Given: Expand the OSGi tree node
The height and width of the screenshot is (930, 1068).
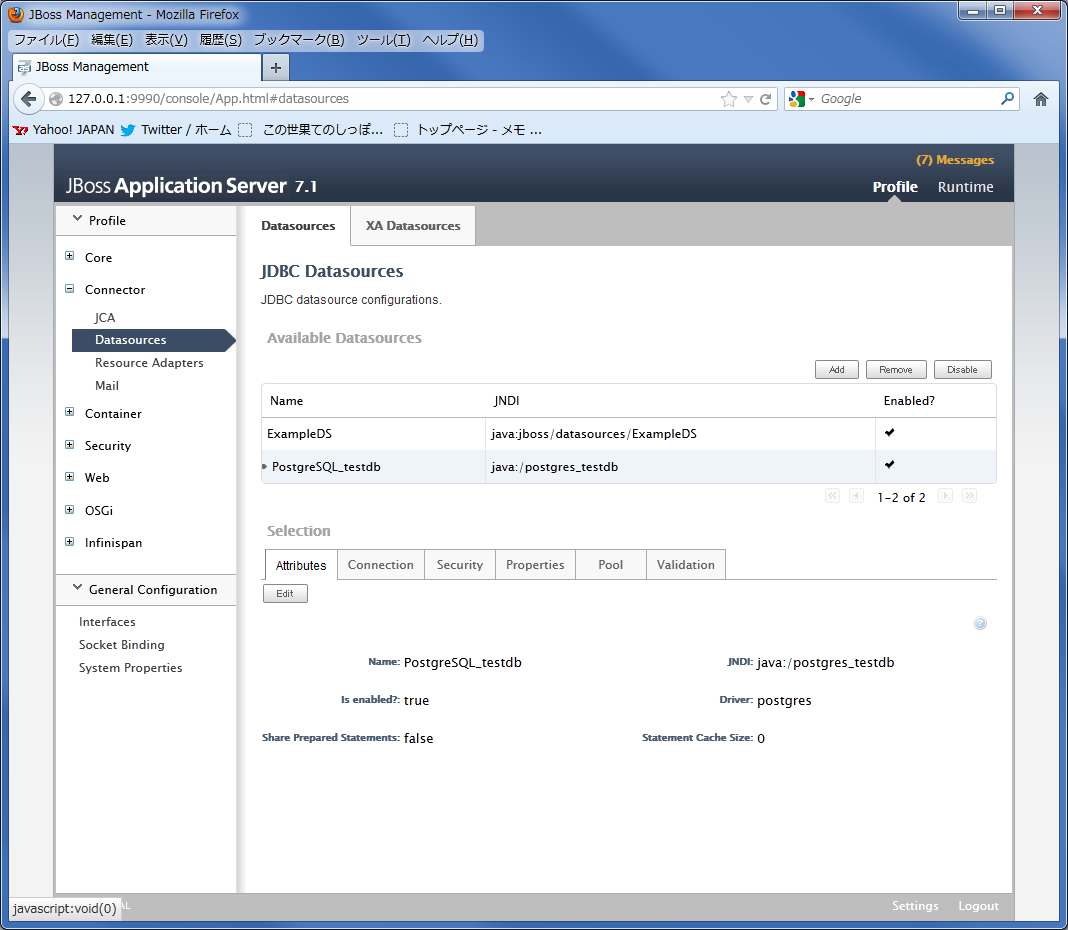Looking at the screenshot, I should [x=69, y=510].
